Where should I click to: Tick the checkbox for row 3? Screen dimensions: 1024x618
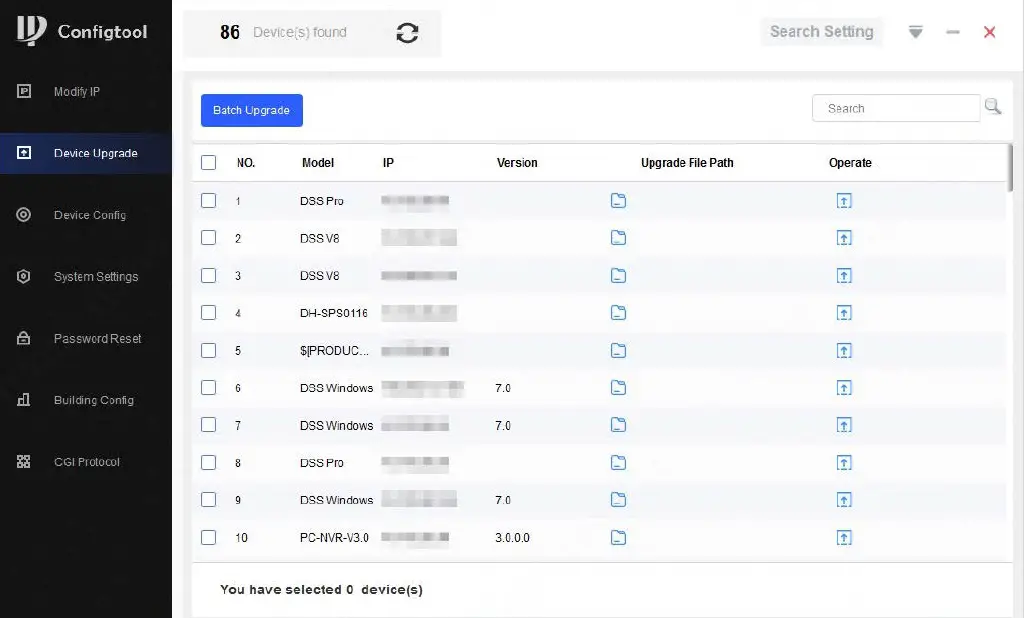pos(208,276)
